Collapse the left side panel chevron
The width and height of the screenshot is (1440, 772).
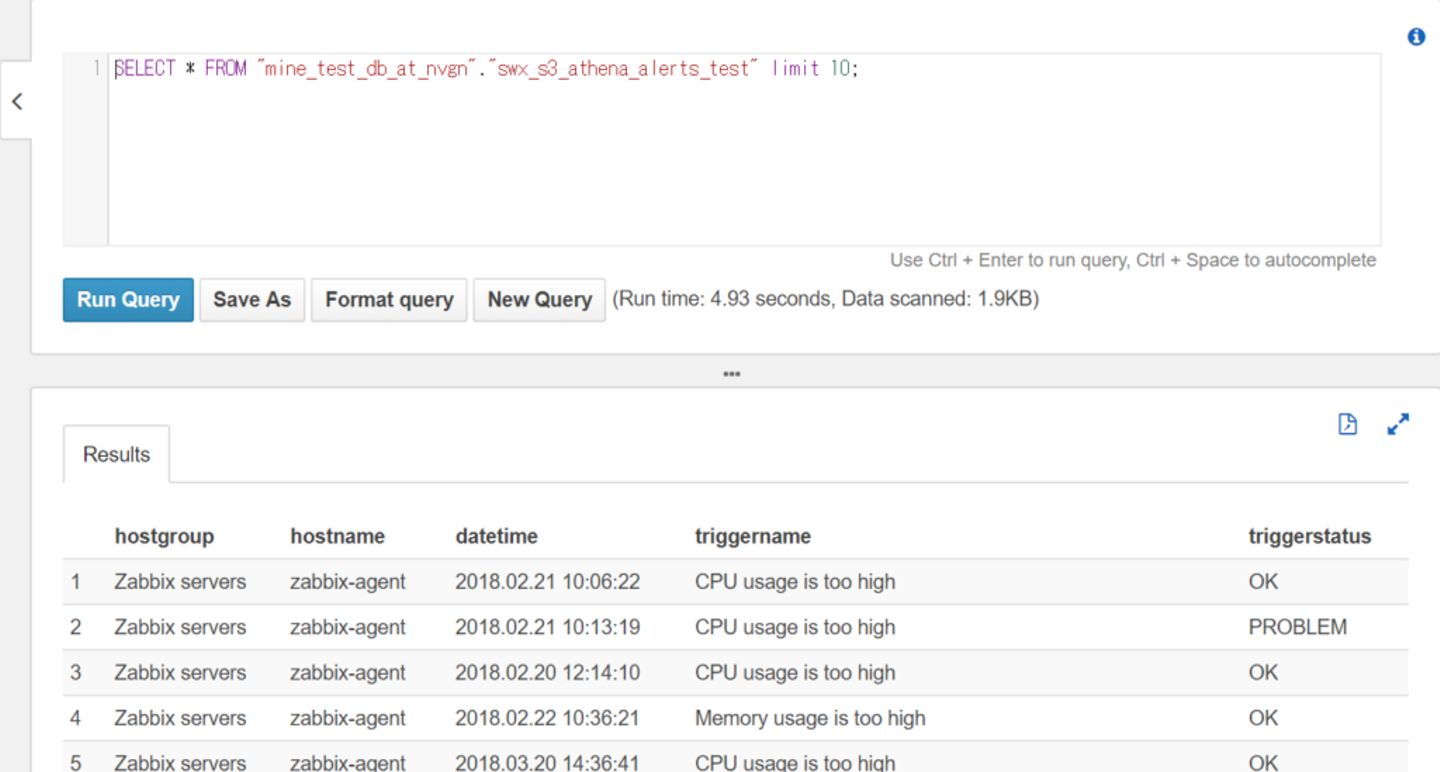tap(16, 101)
